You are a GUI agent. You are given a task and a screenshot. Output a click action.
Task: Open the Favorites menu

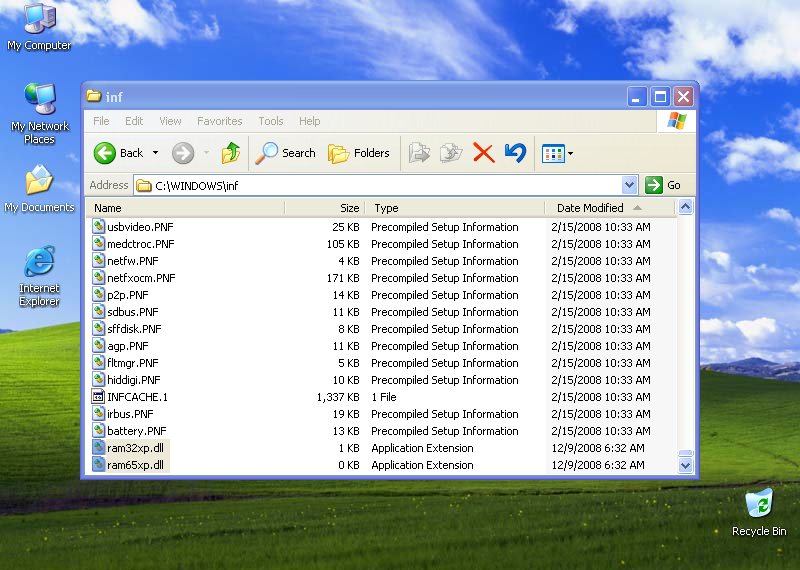pos(219,121)
